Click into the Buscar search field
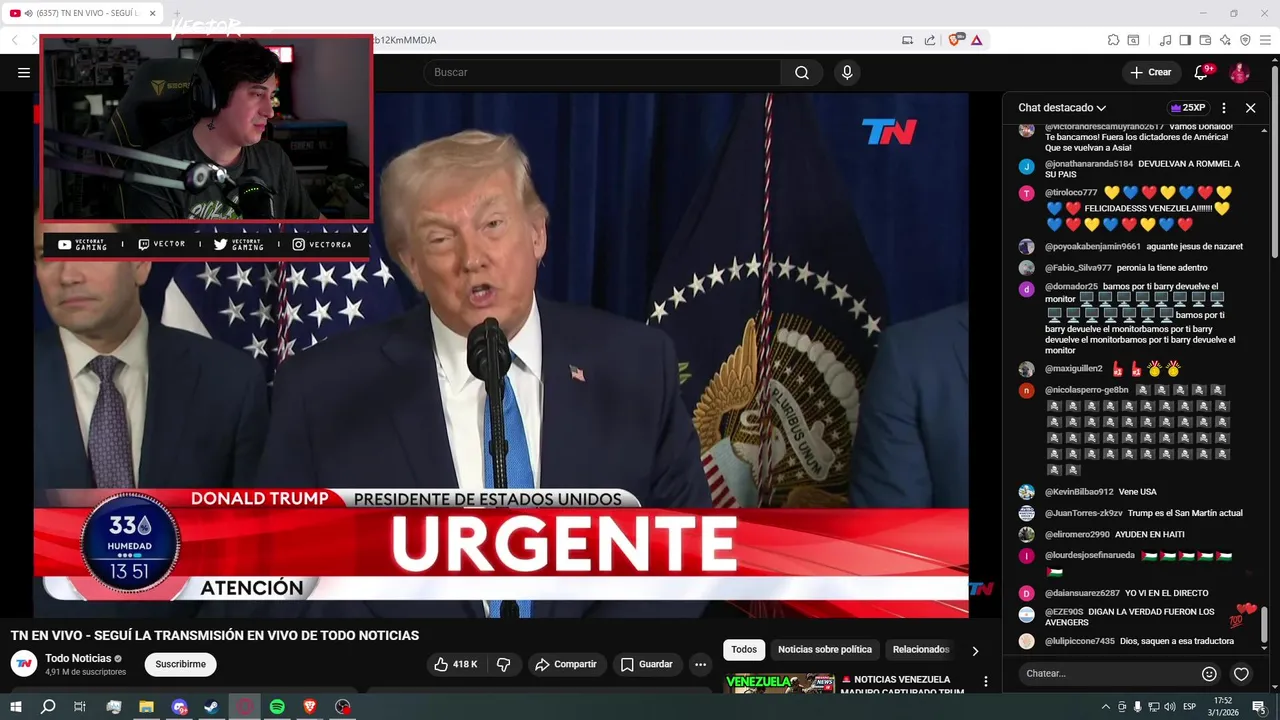The height and width of the screenshot is (720, 1280). click(x=603, y=72)
